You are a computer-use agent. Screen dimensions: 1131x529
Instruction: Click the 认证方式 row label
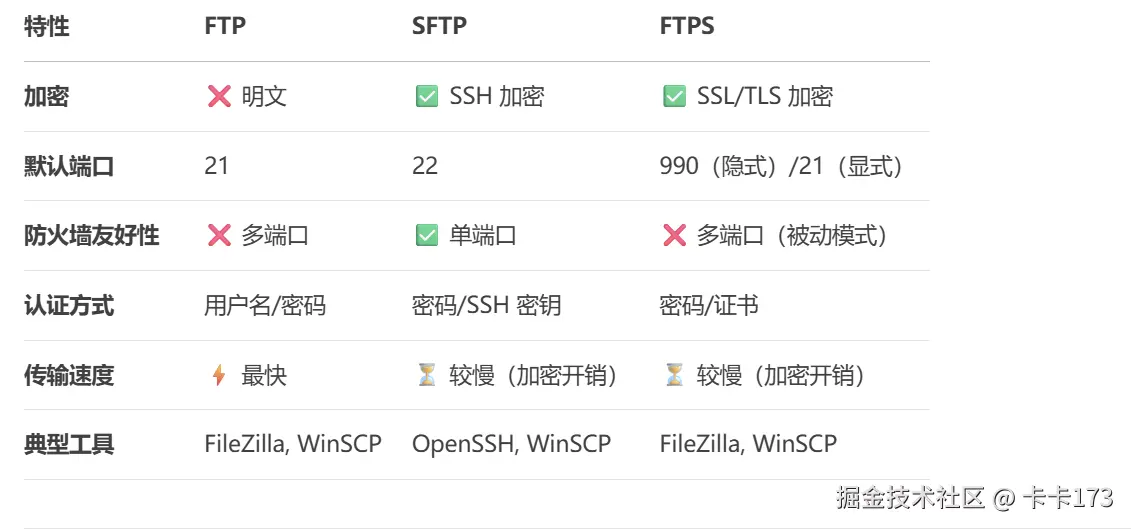pos(69,306)
